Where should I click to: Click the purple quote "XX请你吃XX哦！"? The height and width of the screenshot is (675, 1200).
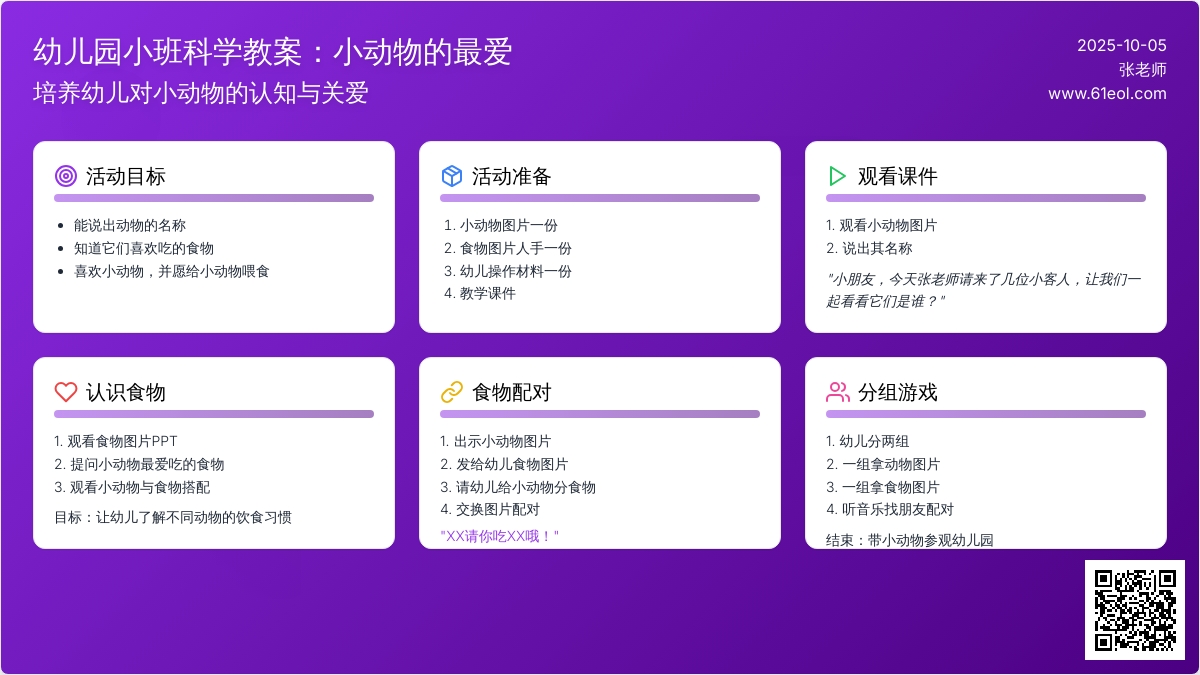coord(499,536)
